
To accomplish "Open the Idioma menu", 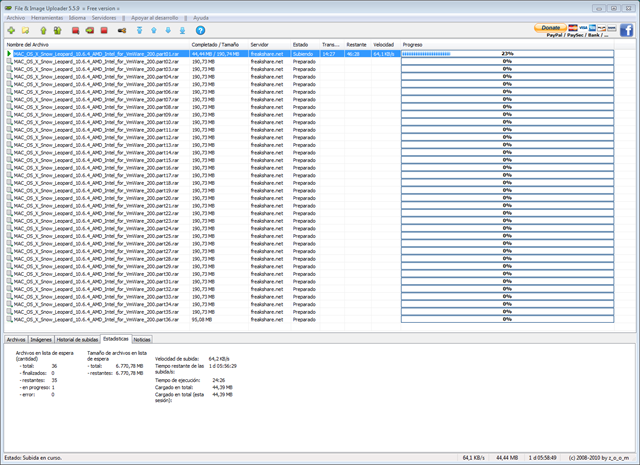I will (x=77, y=18).
